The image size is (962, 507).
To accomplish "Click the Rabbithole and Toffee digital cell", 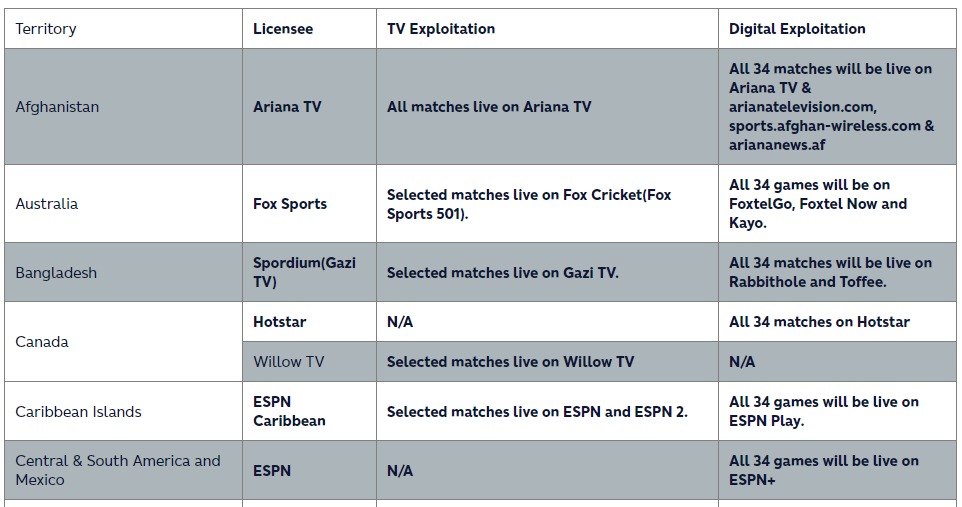I will point(830,272).
